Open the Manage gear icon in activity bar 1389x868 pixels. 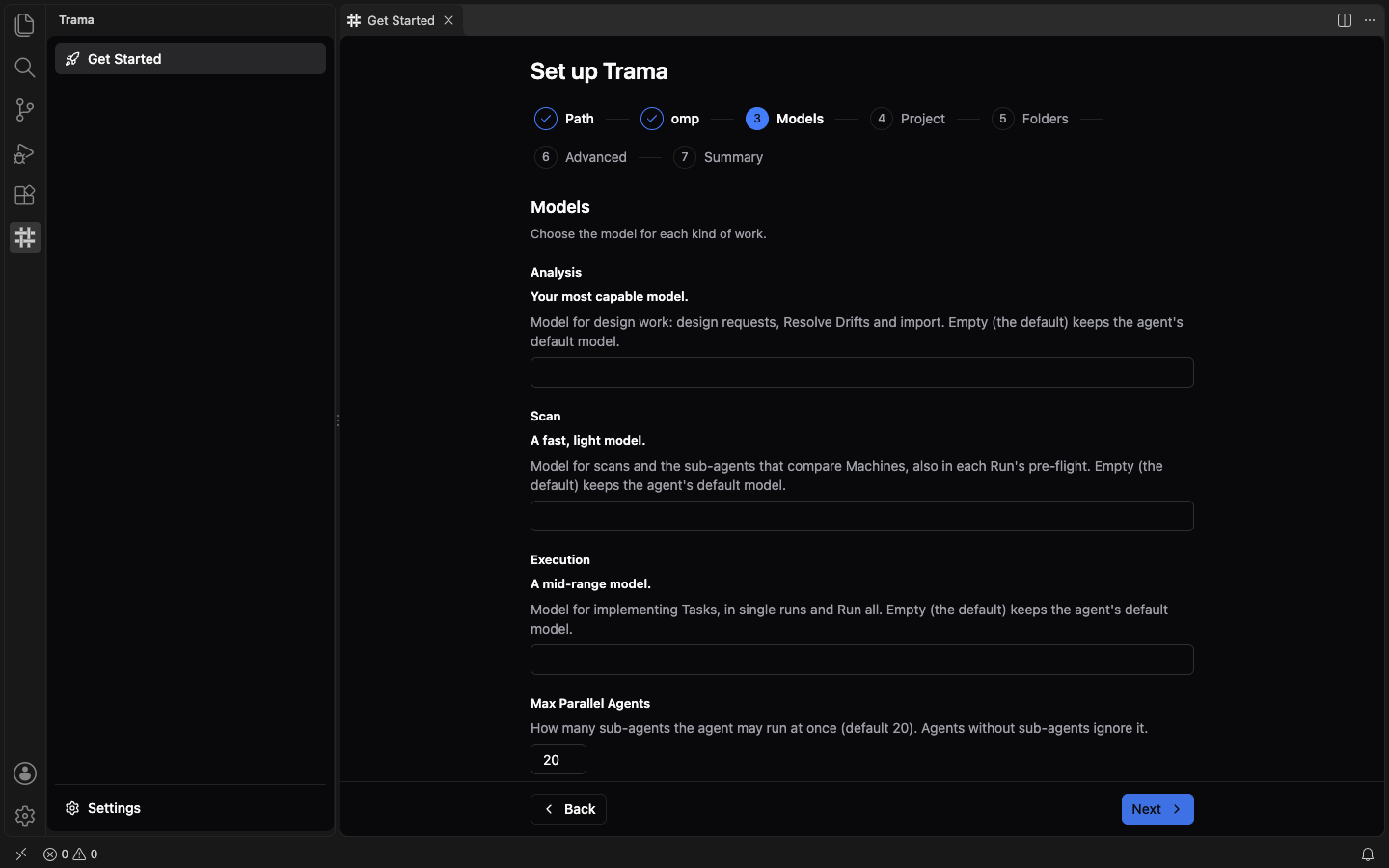[x=25, y=816]
